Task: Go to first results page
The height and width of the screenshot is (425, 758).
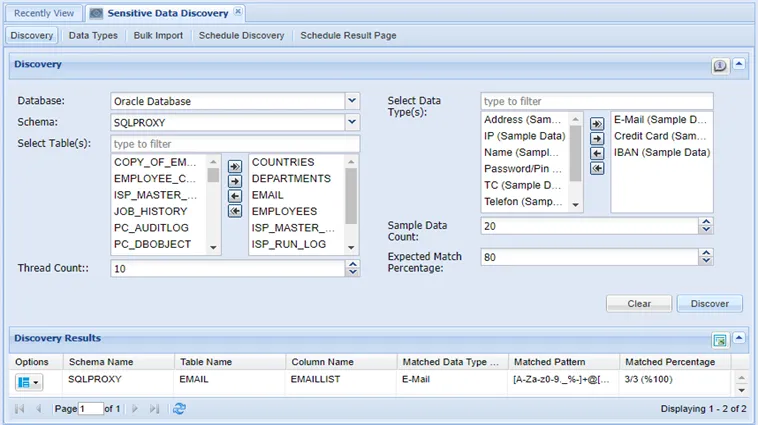Action: pyautogui.click(x=19, y=409)
